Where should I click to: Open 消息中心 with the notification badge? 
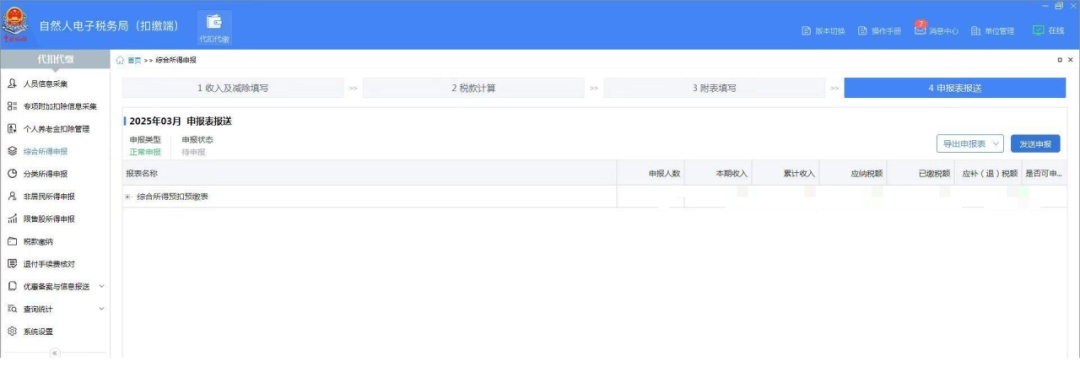pos(936,30)
